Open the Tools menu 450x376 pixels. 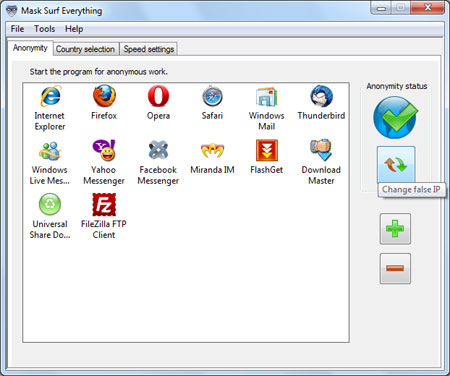[x=44, y=29]
